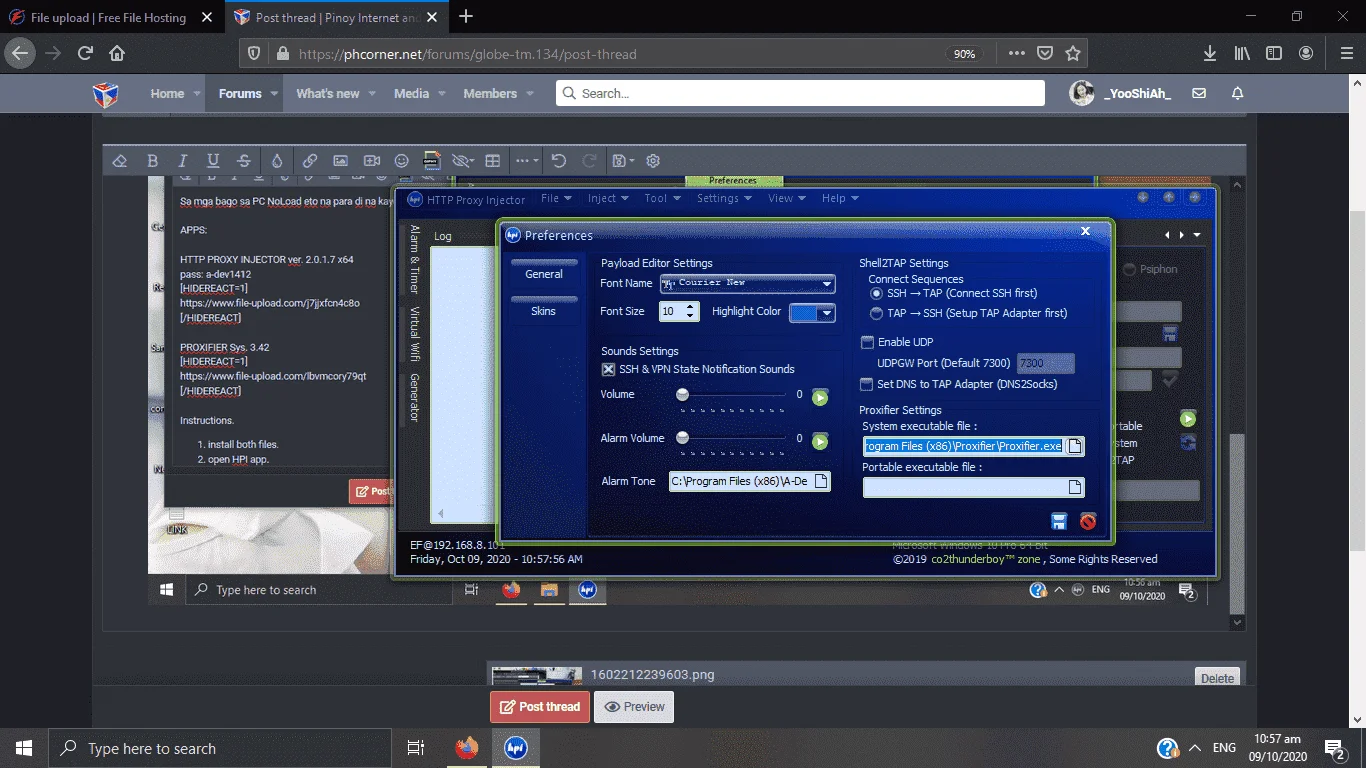
Task: Delete the attachment 1602212239603.png
Action: (x=1217, y=678)
